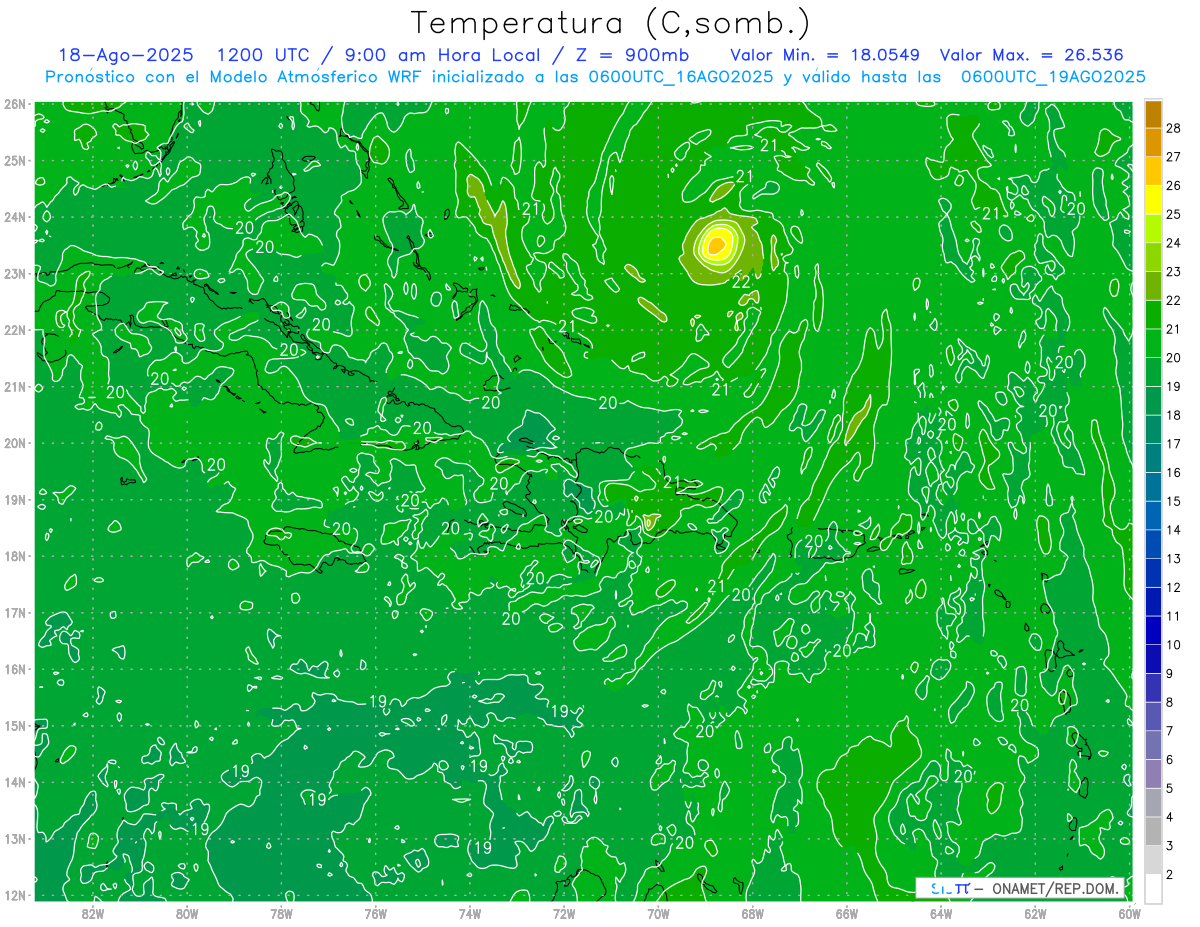Click the '60W' longitude axis label
Image resolution: width=1200 pixels, height=927 pixels.
pyautogui.click(x=1129, y=912)
